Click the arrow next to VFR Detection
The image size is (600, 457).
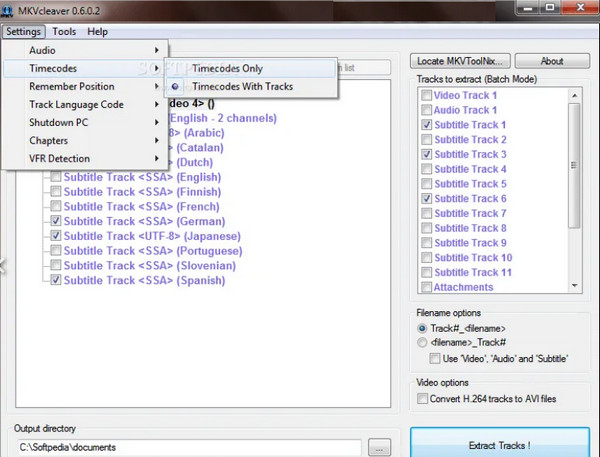157,158
